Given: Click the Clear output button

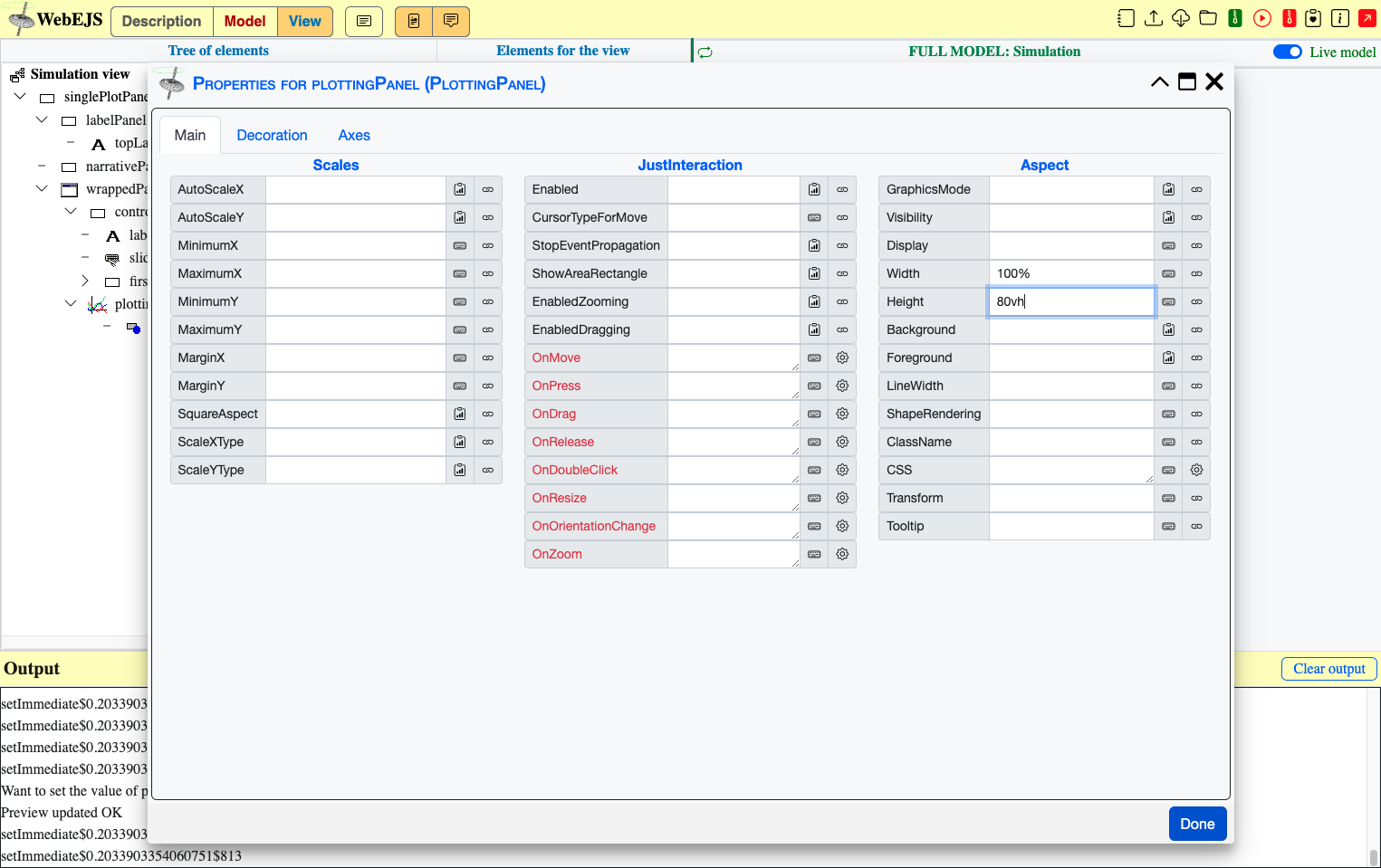Looking at the screenshot, I should point(1328,669).
